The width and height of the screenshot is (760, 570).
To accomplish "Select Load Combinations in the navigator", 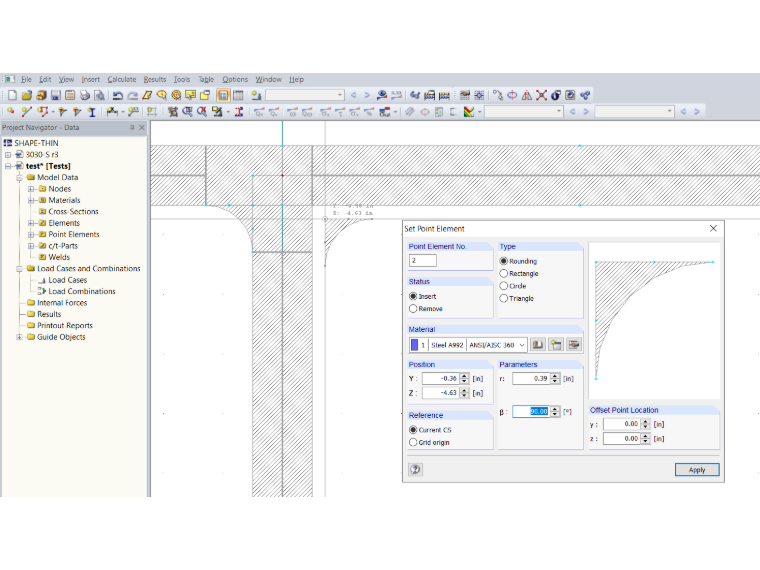I will [x=82, y=291].
